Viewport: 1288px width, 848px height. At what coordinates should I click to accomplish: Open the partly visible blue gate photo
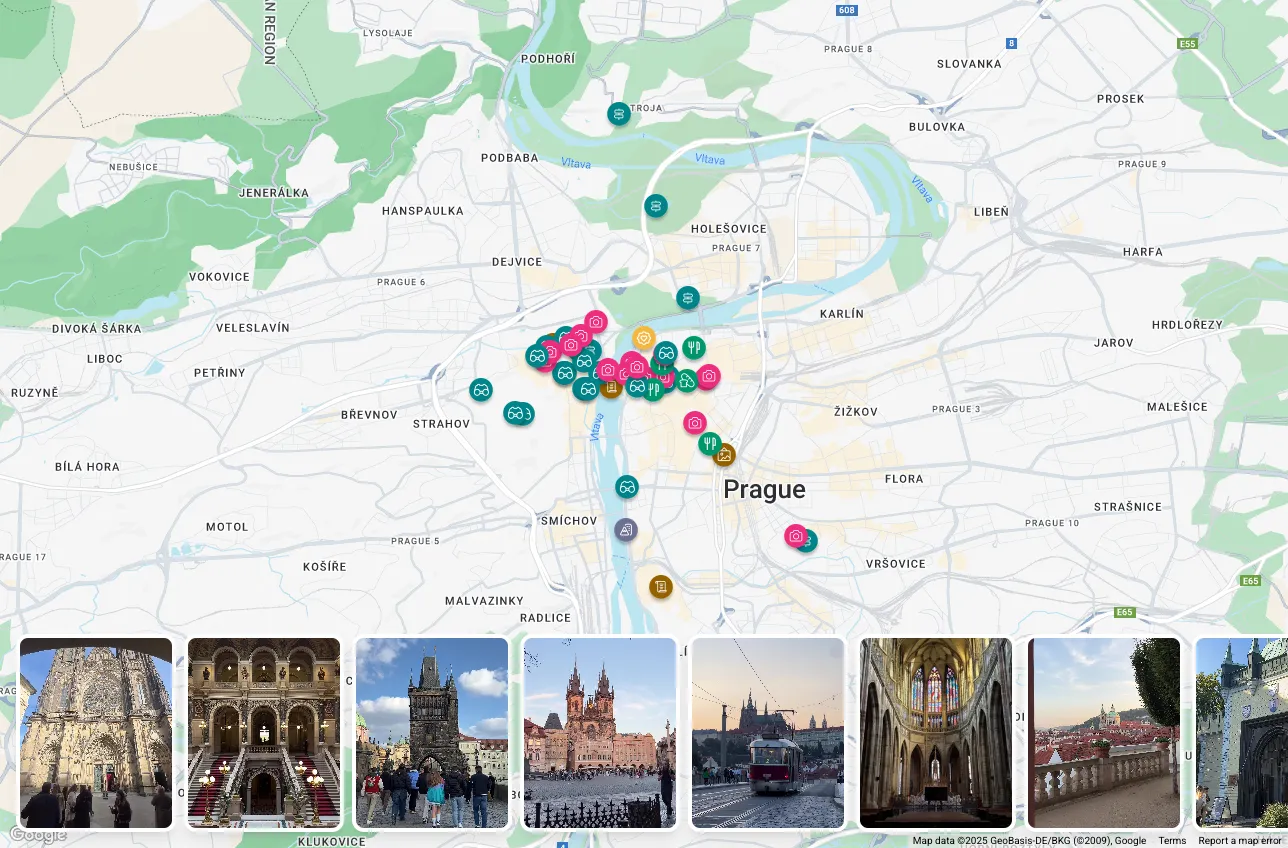point(1242,733)
